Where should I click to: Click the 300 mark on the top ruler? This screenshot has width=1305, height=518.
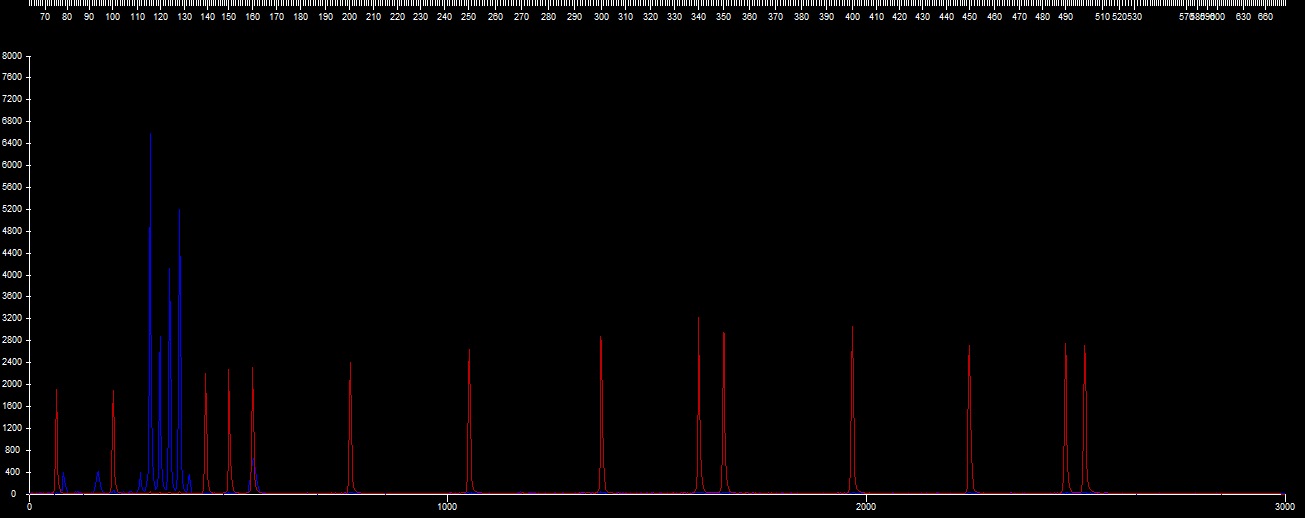(600, 17)
